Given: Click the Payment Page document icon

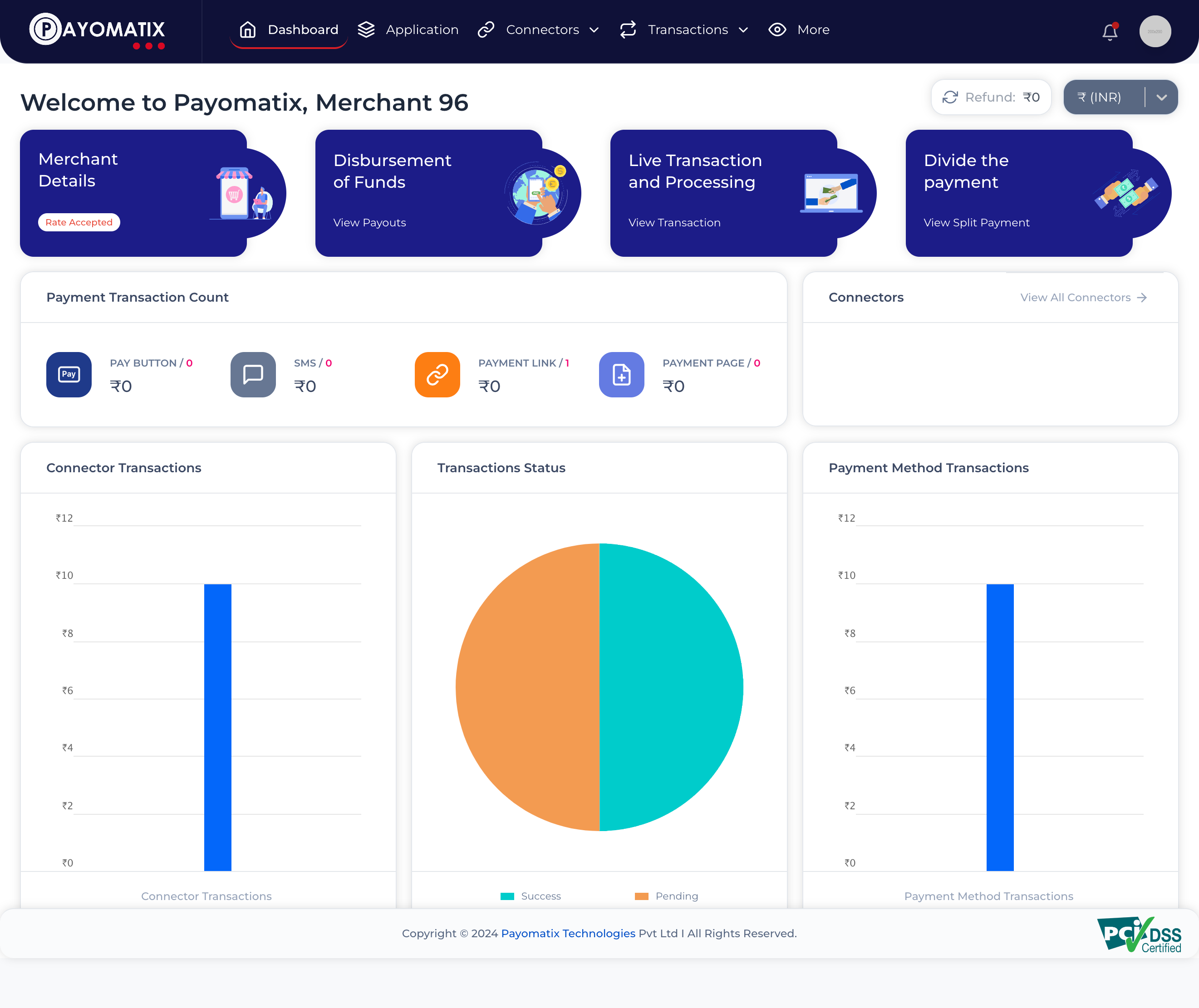Looking at the screenshot, I should click(x=621, y=374).
